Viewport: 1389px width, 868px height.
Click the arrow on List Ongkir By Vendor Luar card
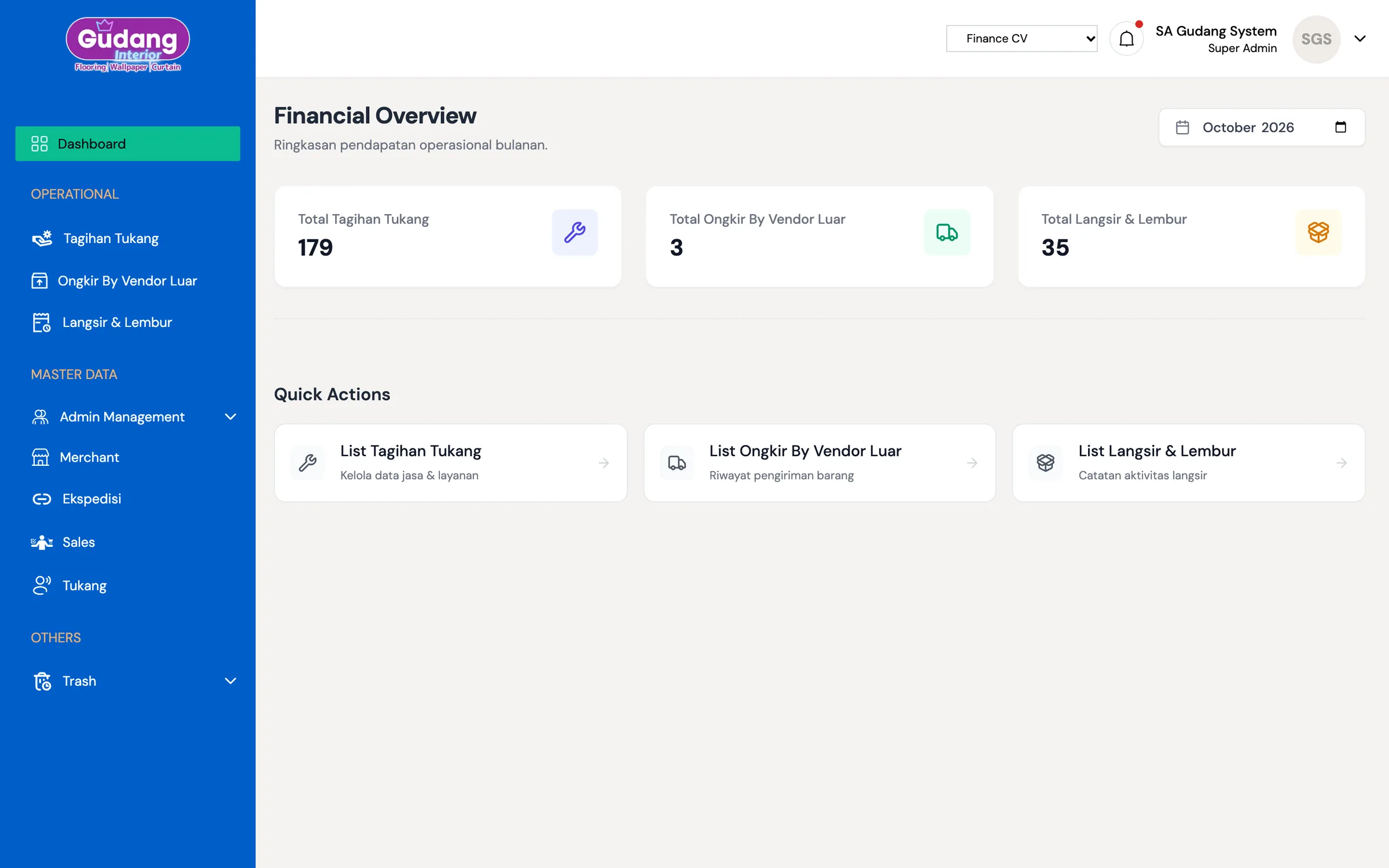(x=972, y=463)
